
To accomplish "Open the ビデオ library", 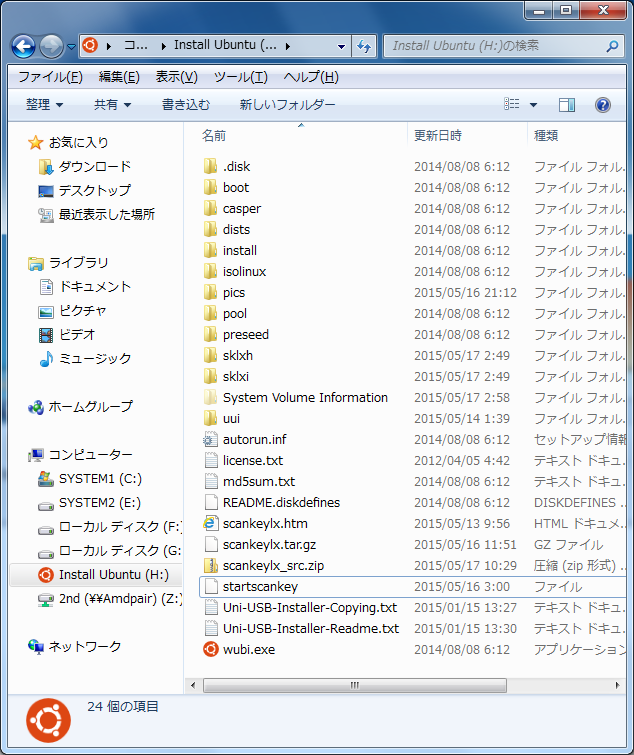I will pos(77,335).
